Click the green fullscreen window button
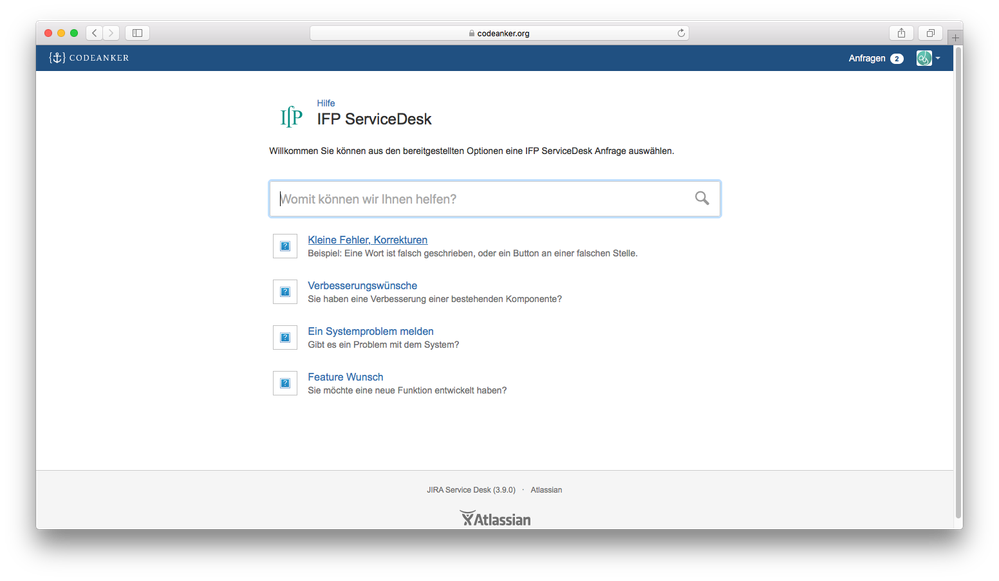Viewport: 999px width, 581px height. 74,33
